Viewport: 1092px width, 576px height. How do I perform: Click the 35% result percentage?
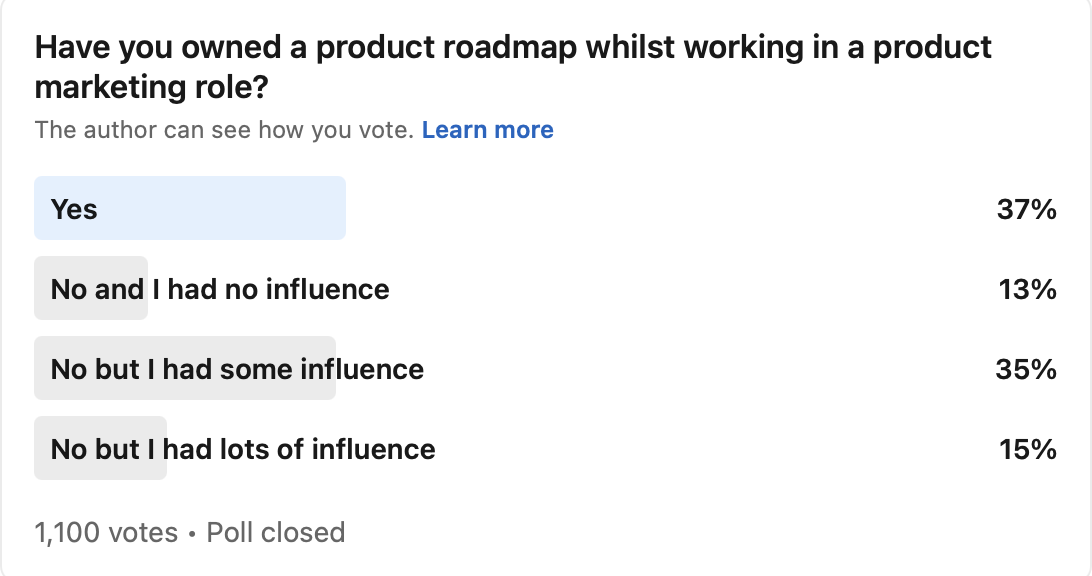pyautogui.click(x=1026, y=369)
